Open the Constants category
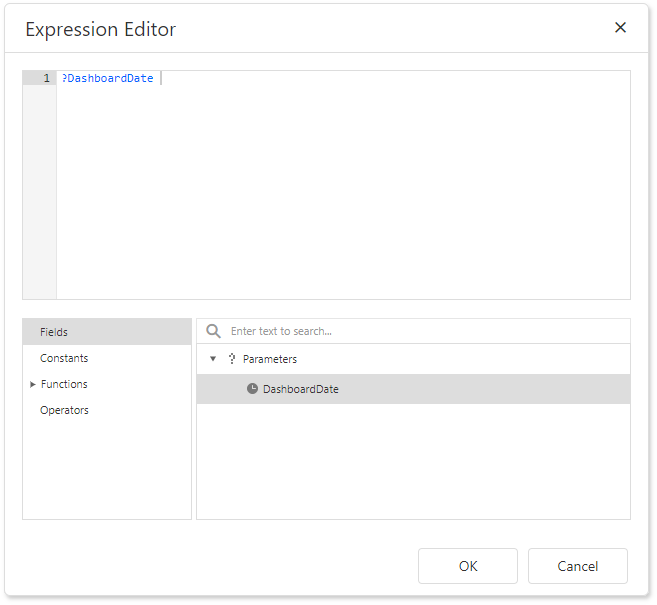The width and height of the screenshot is (657, 605). [64, 358]
